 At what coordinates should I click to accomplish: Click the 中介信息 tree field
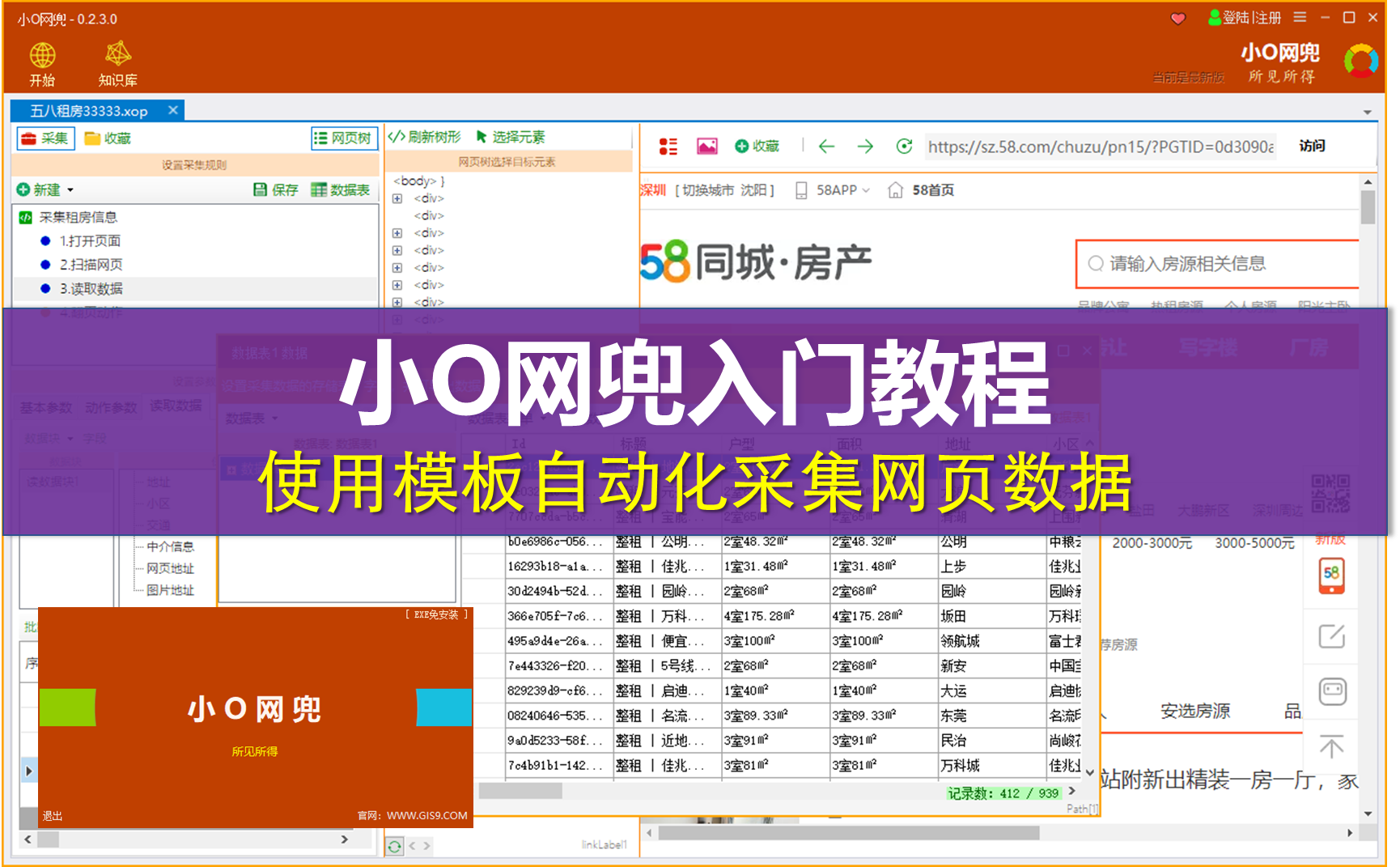170,546
